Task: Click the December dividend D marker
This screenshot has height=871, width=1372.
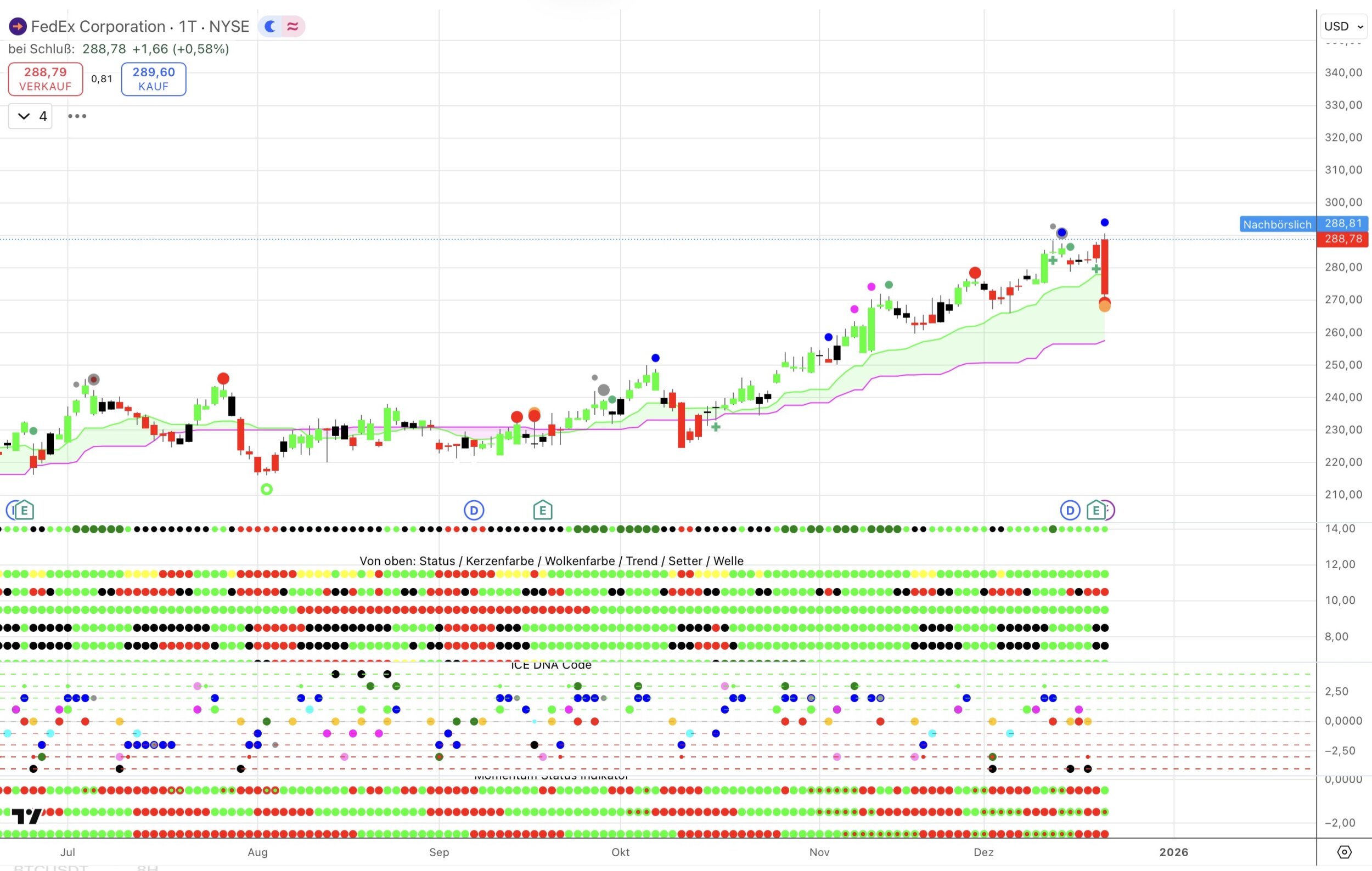Action: [1070, 510]
